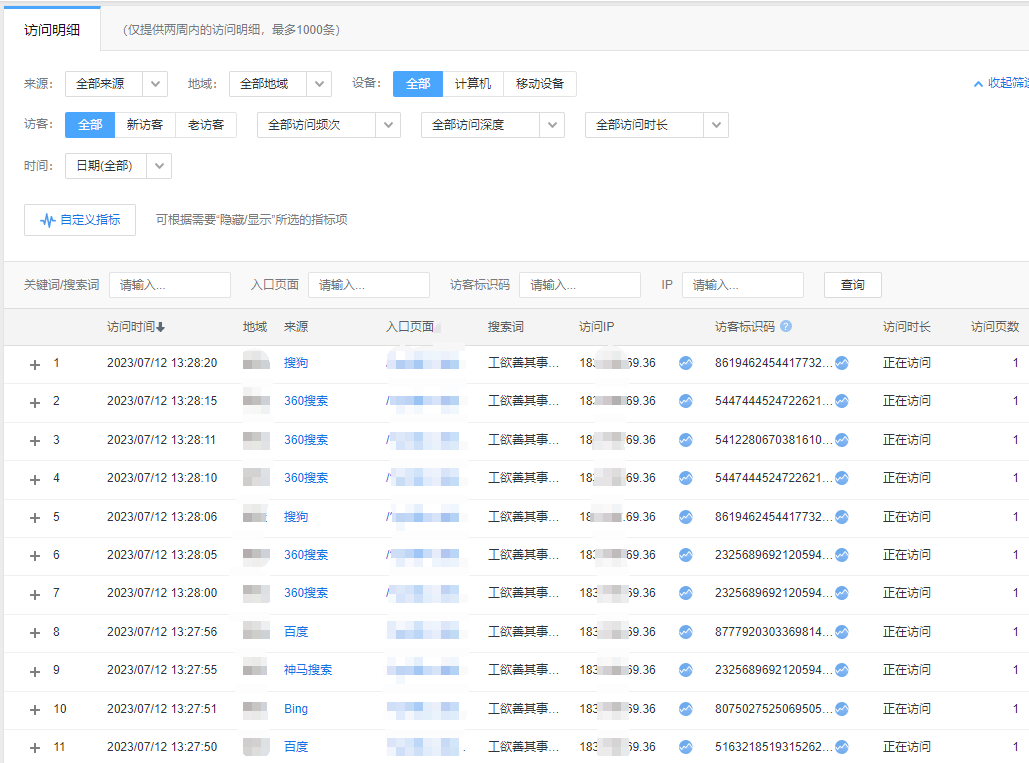Viewport: 1029px width, 763px height.
Task: Expand the 全部访问时长 dropdown
Action: coord(657,125)
